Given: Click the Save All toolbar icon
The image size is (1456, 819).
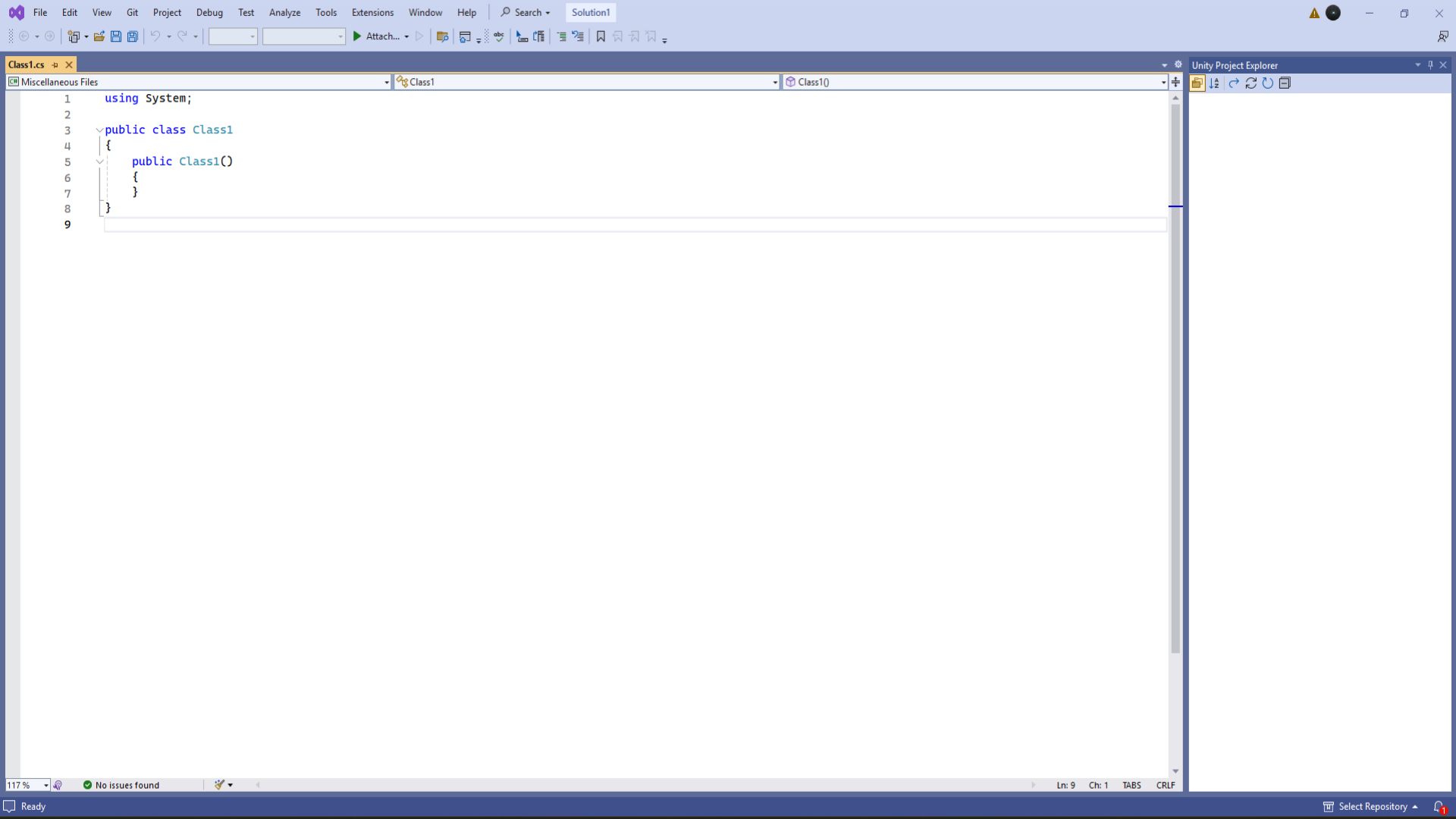Looking at the screenshot, I should click(x=133, y=36).
